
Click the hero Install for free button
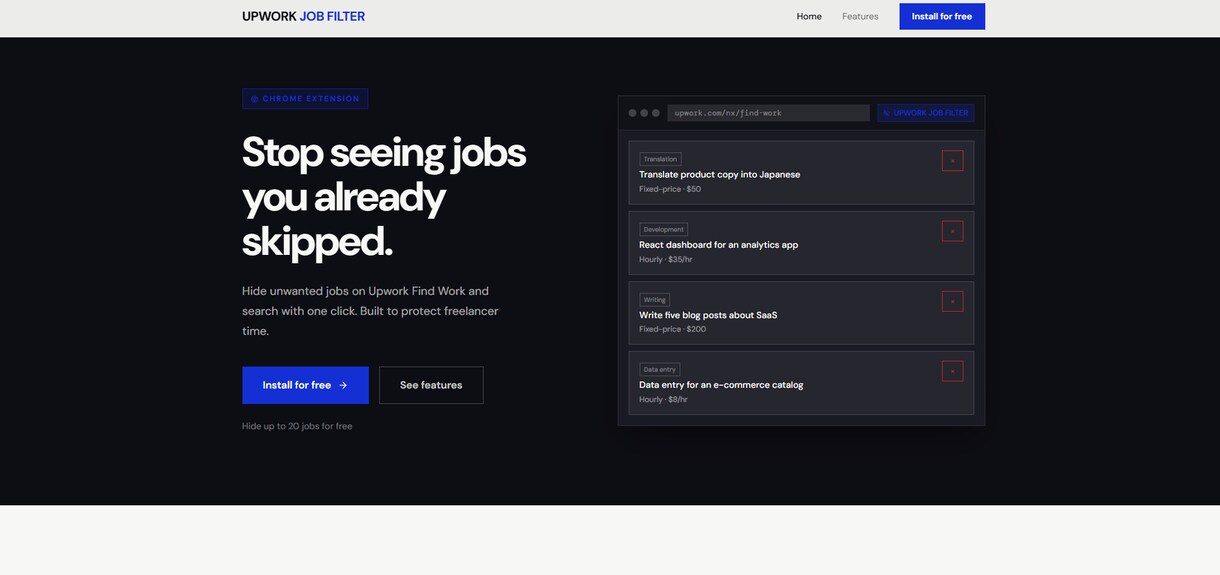(x=305, y=385)
